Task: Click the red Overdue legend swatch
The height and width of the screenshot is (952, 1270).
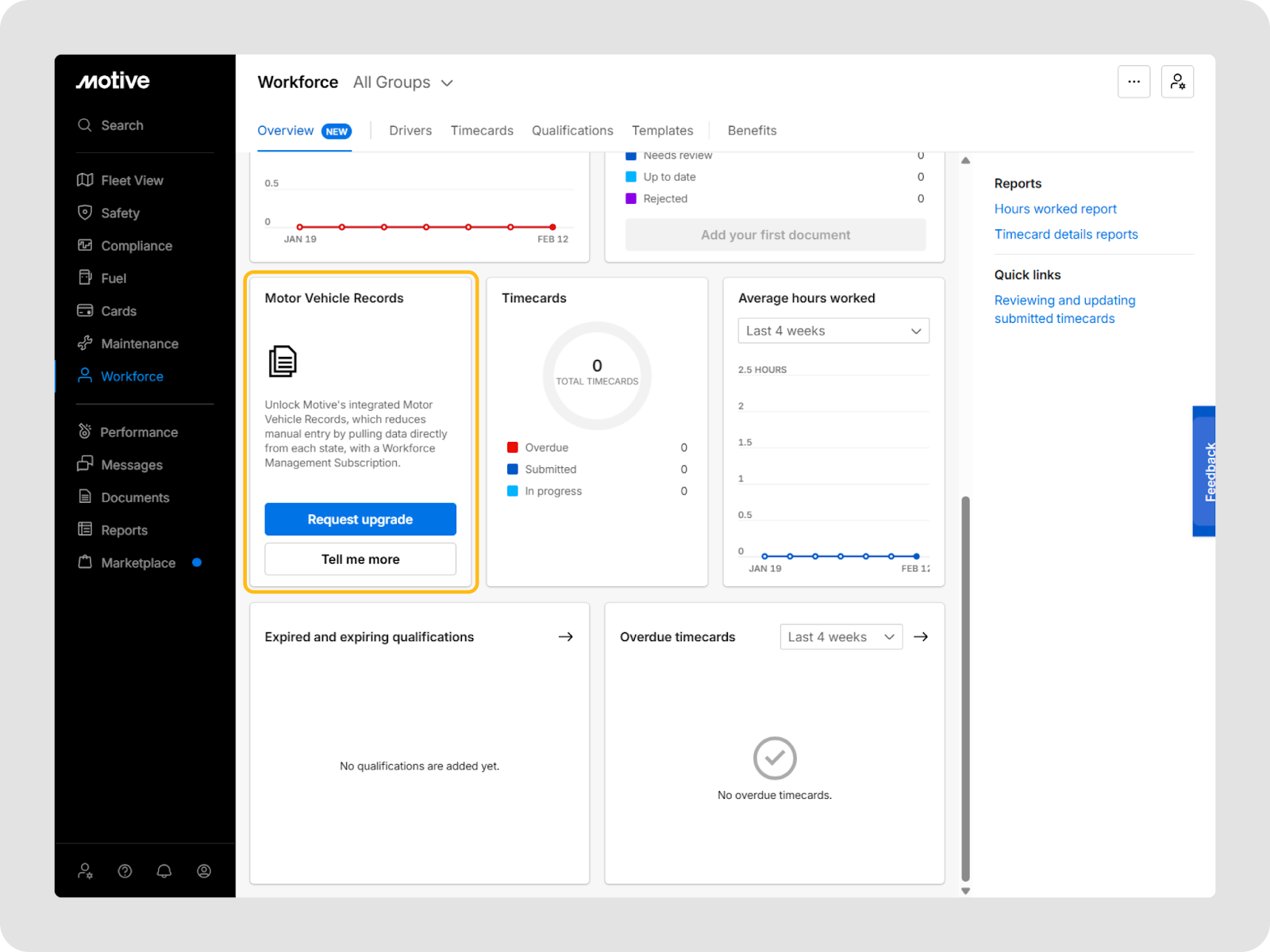Action: (x=513, y=447)
